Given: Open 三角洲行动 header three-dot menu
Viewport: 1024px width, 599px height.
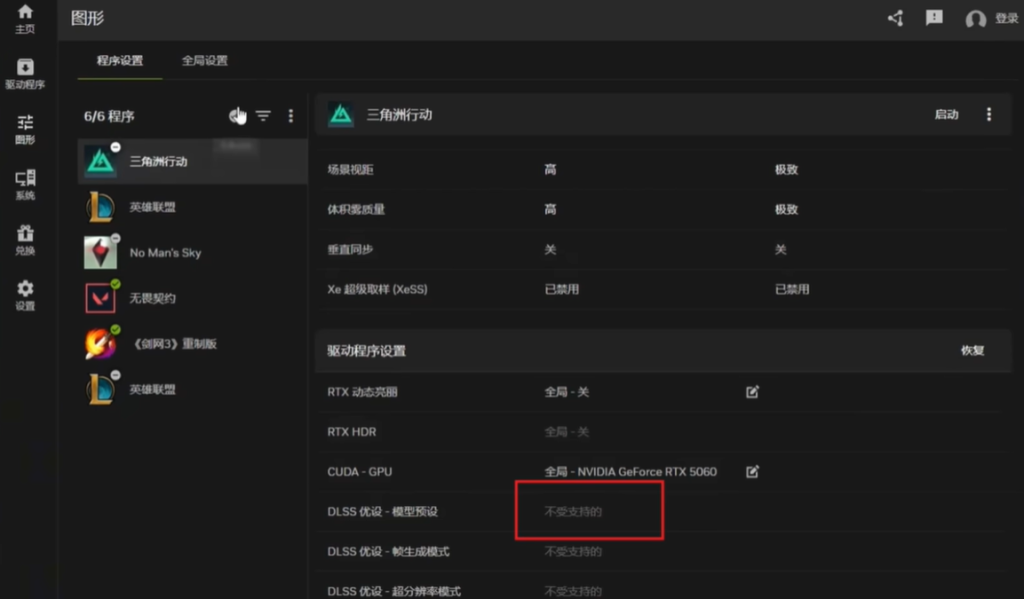Looking at the screenshot, I should (x=989, y=115).
